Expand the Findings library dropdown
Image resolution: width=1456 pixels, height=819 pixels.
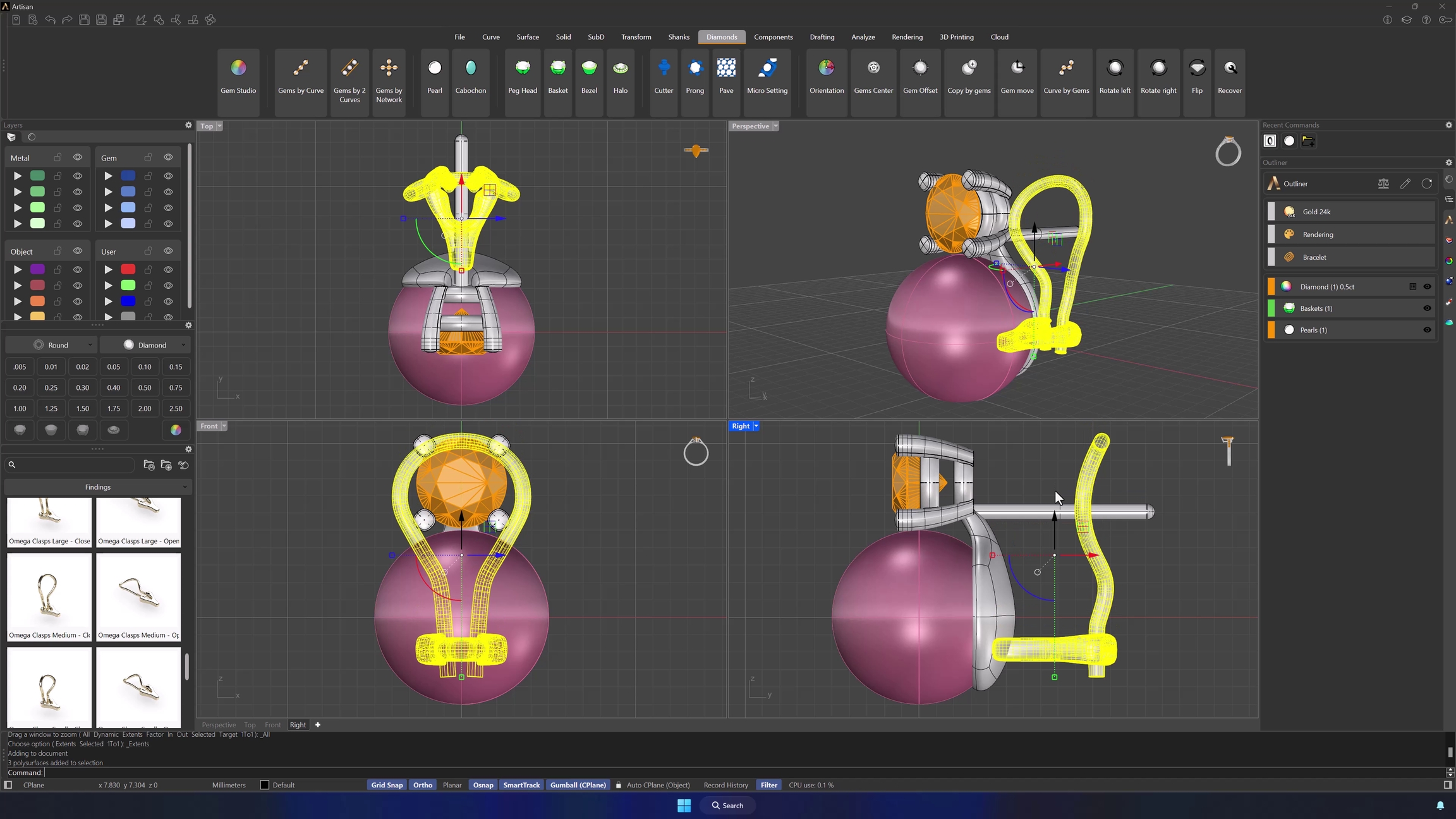pos(98,487)
